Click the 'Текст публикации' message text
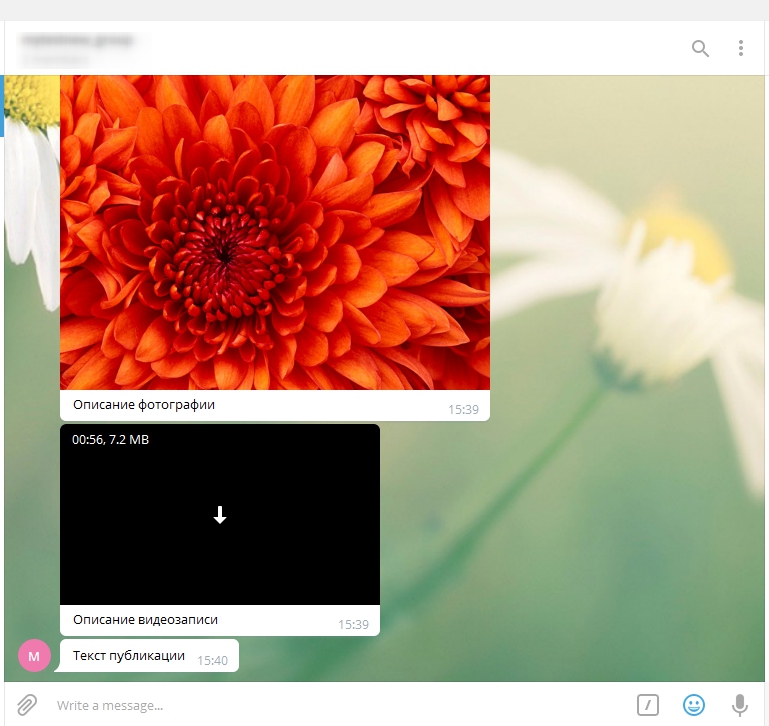Screen dimensions: 769x726 (129, 656)
